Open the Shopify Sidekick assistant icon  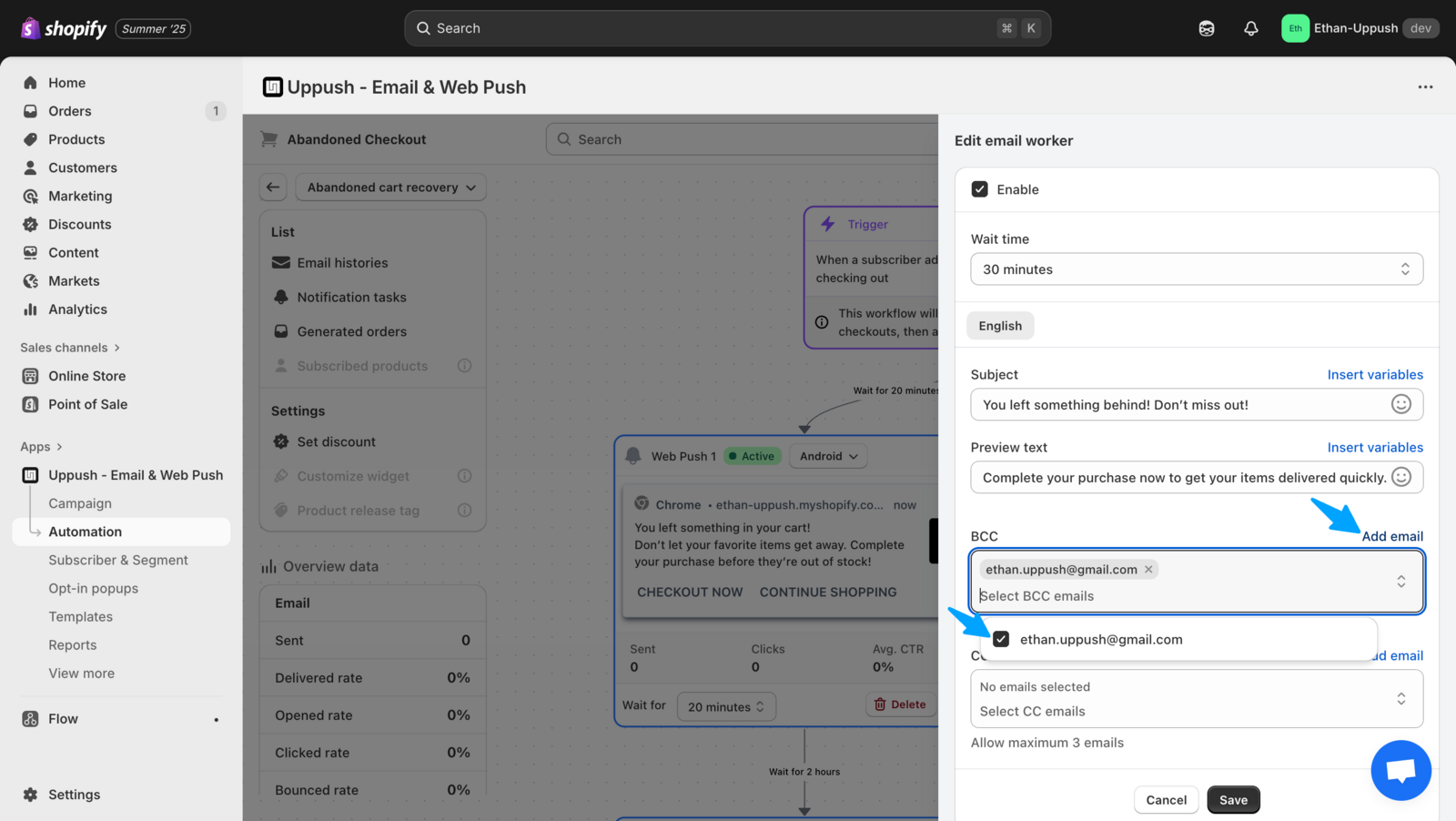pyautogui.click(x=1206, y=28)
